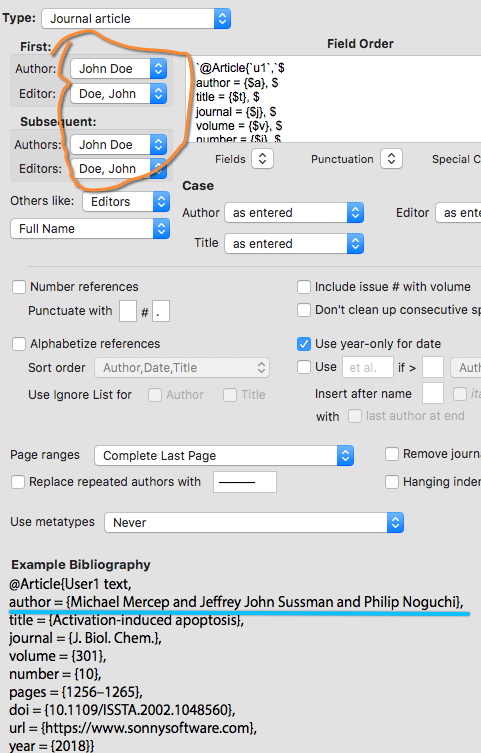
Task: Open Page ranges Complete Last Page popup
Action: coord(224,456)
